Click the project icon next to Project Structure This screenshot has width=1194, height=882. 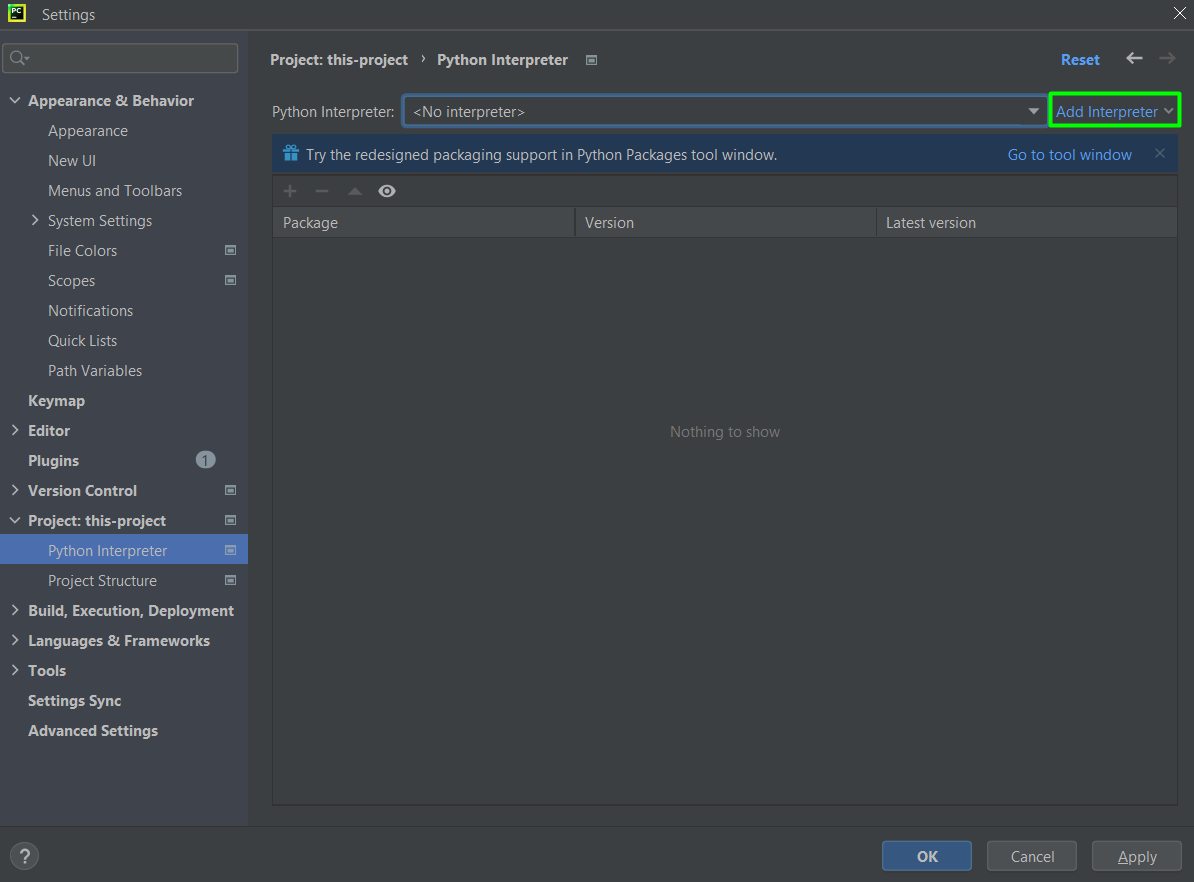tap(231, 580)
